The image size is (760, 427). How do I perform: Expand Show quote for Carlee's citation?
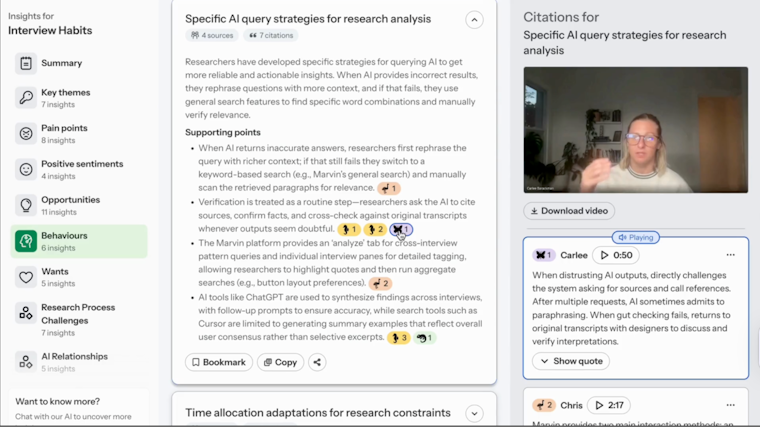tap(571, 361)
